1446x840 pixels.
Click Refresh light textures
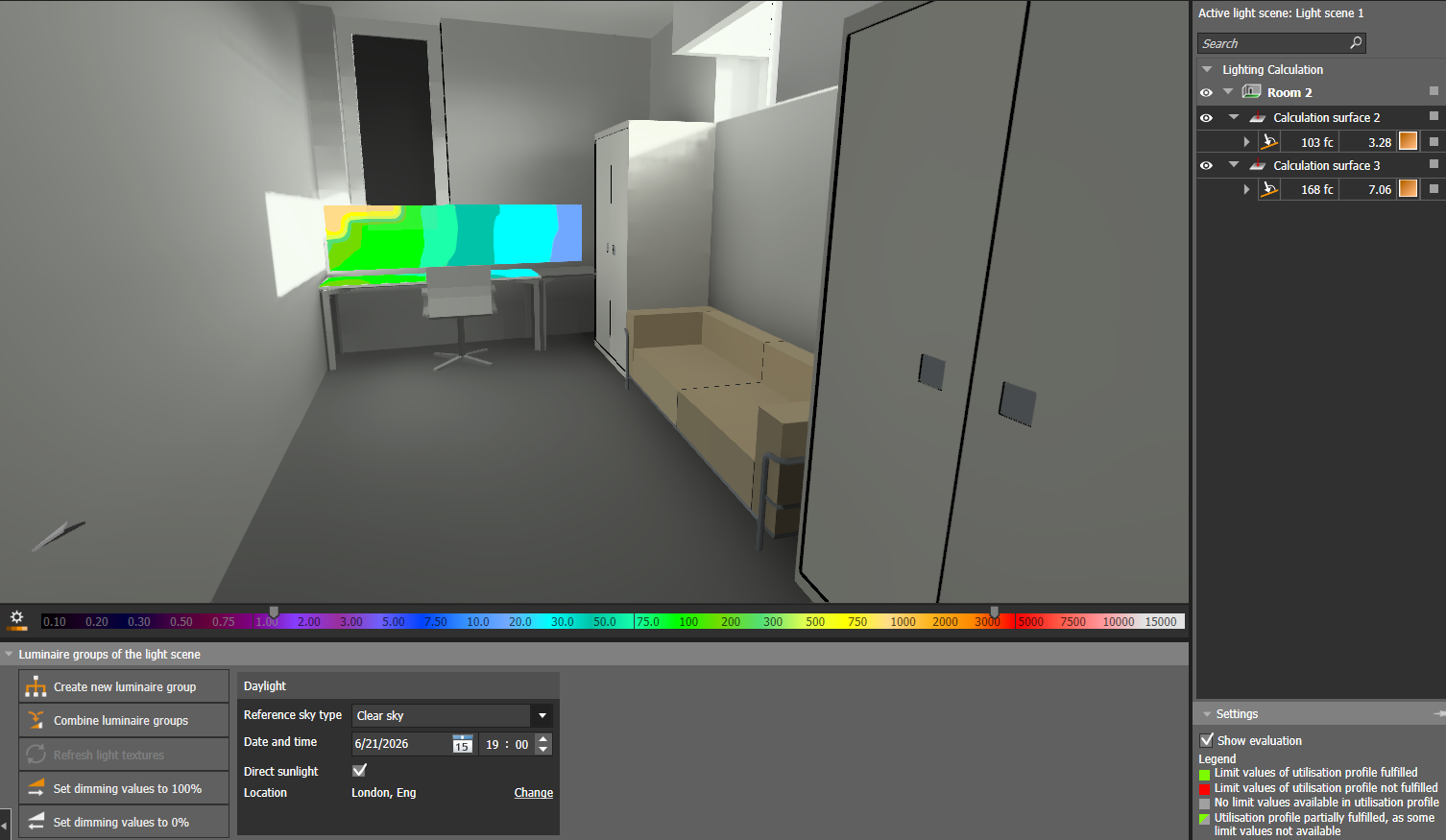[x=124, y=755]
